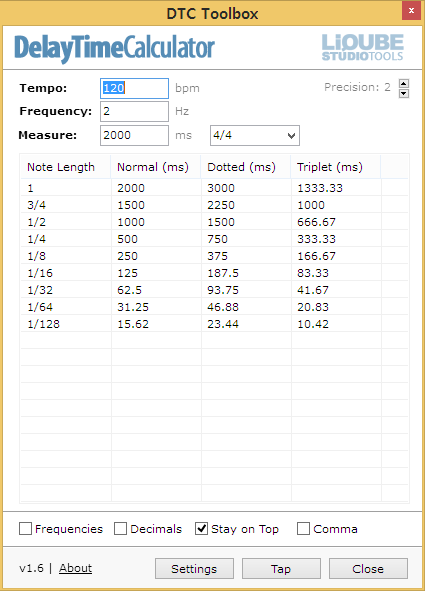Open the 4/4 time signature dropdown

coord(255,135)
